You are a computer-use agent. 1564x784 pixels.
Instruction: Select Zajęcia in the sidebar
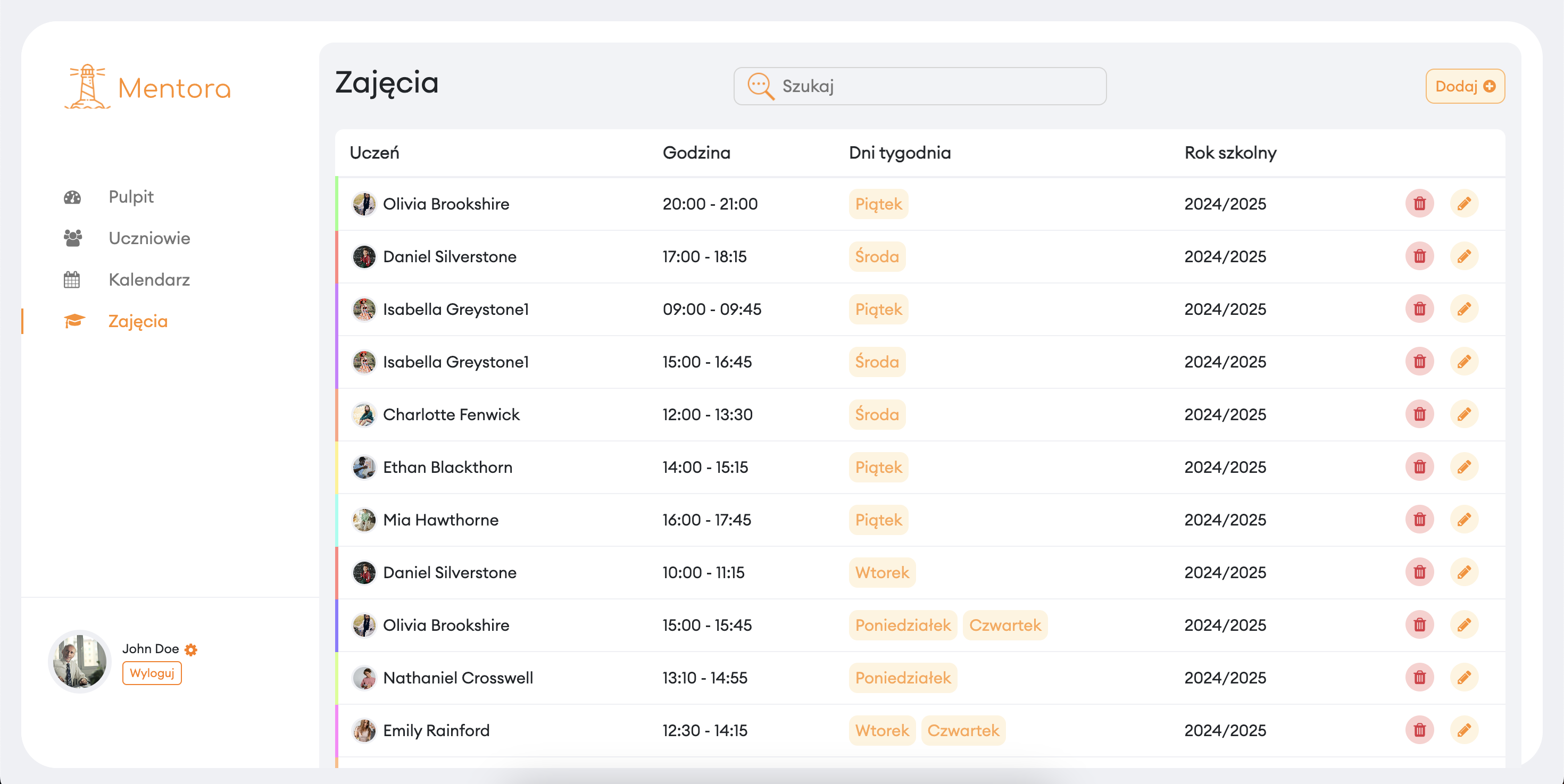click(x=137, y=321)
